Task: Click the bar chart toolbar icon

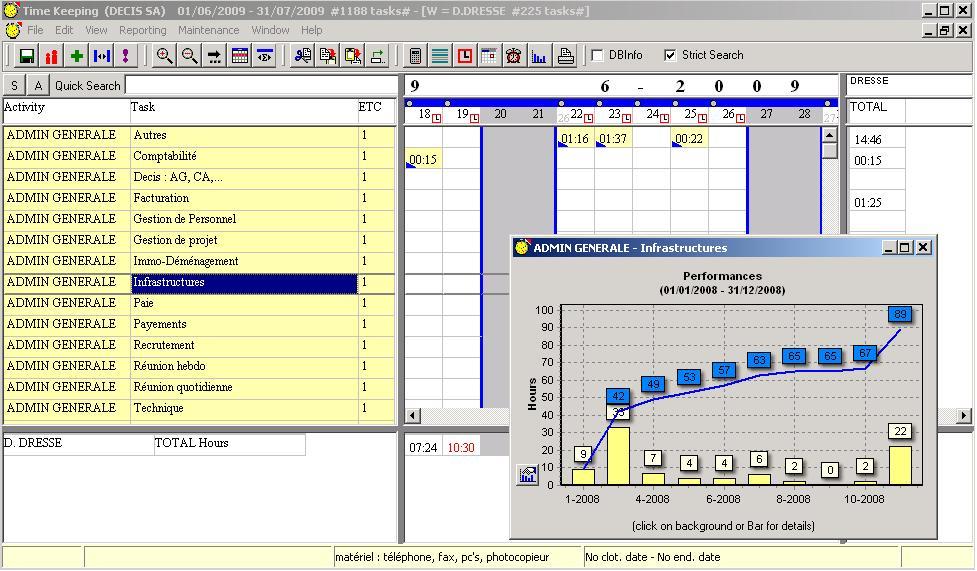Action: point(539,56)
